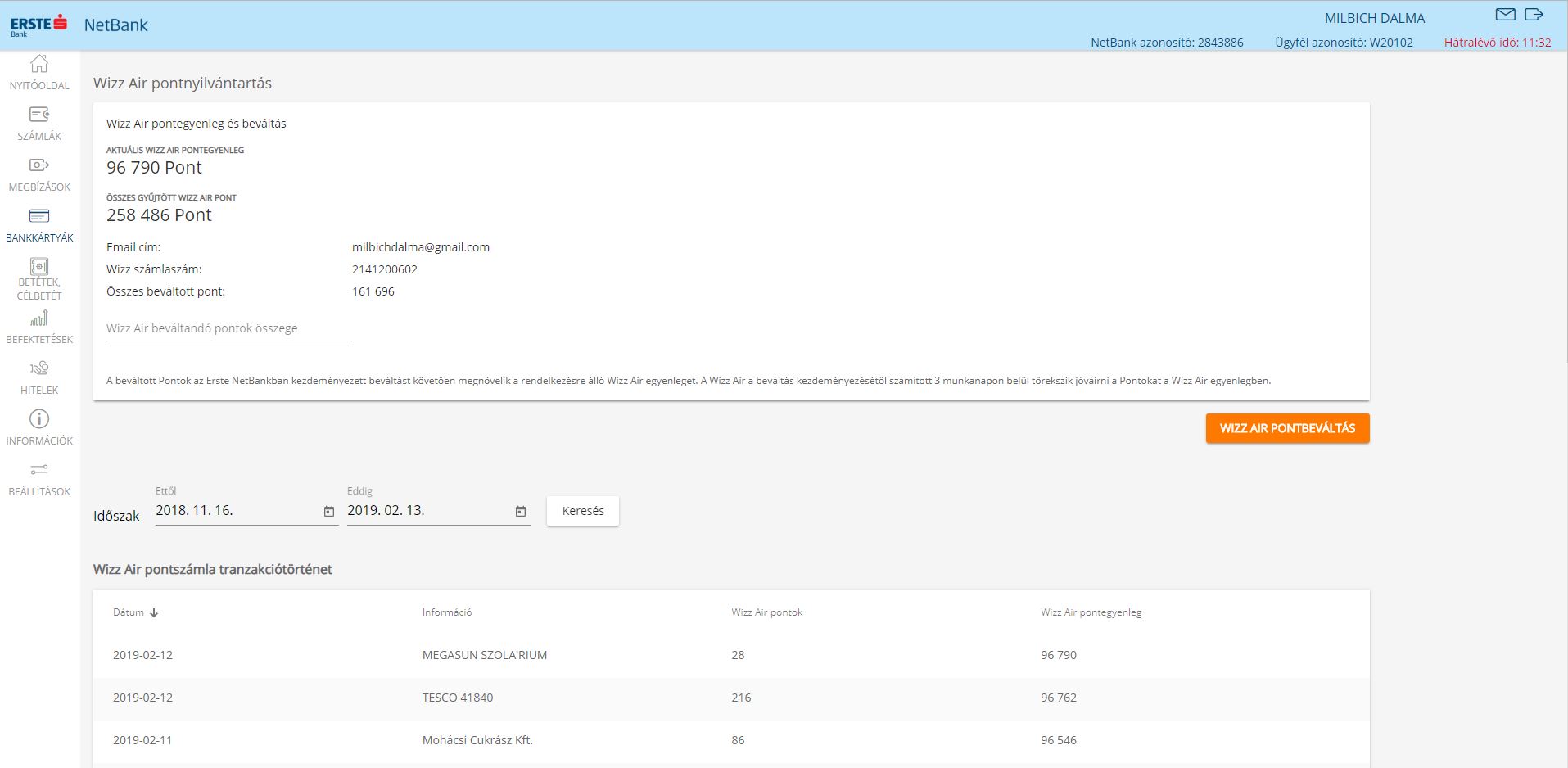This screenshot has height=768, width=1568.
Task: Open calendar picker for Ettől date
Action: [329, 511]
